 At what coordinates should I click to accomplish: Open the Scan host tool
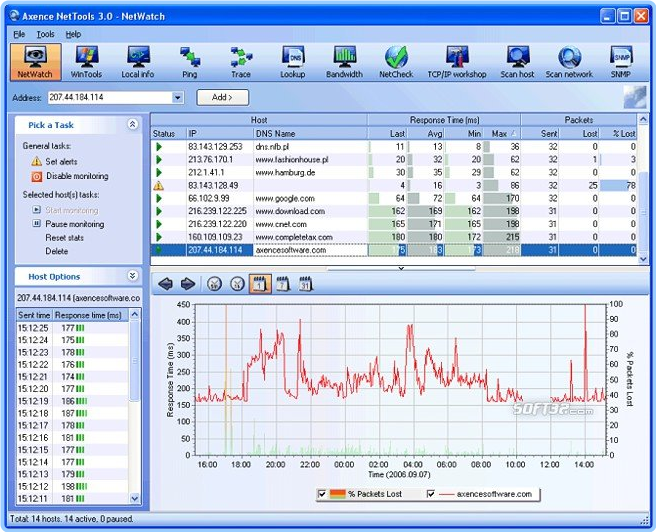[518, 62]
